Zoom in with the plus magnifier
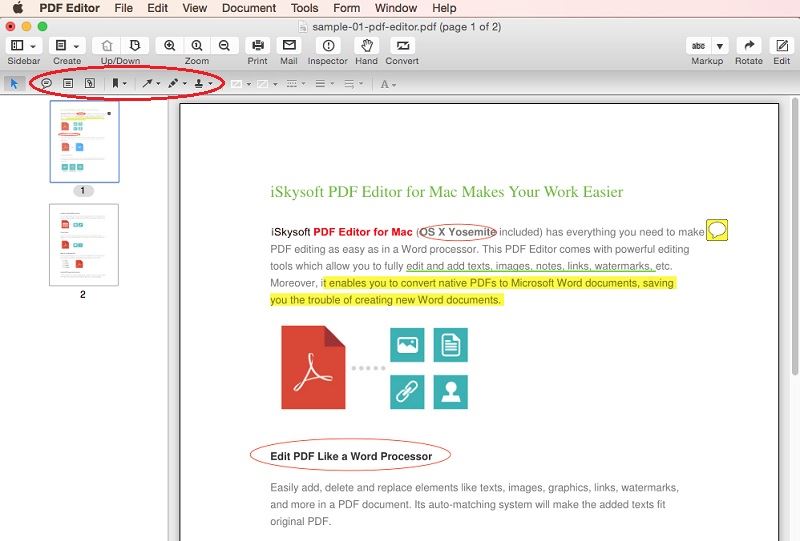Image resolution: width=800 pixels, height=541 pixels. 169,45
